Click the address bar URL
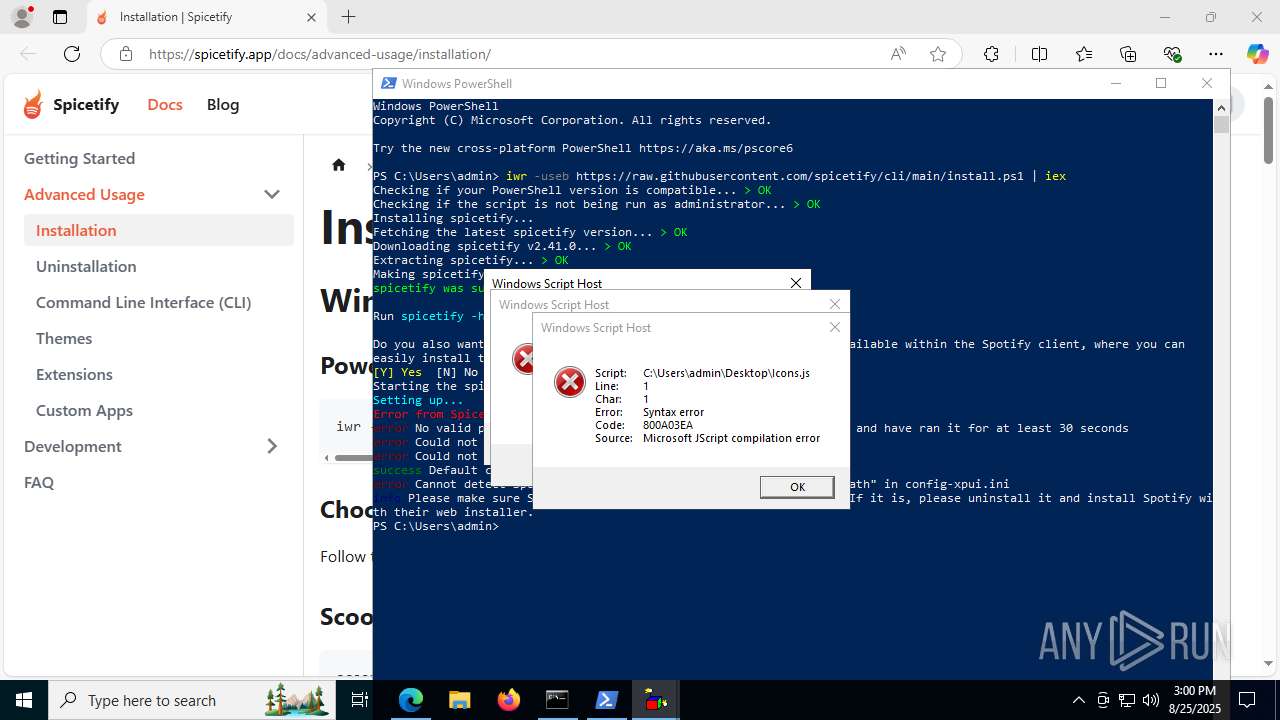 tap(320, 54)
